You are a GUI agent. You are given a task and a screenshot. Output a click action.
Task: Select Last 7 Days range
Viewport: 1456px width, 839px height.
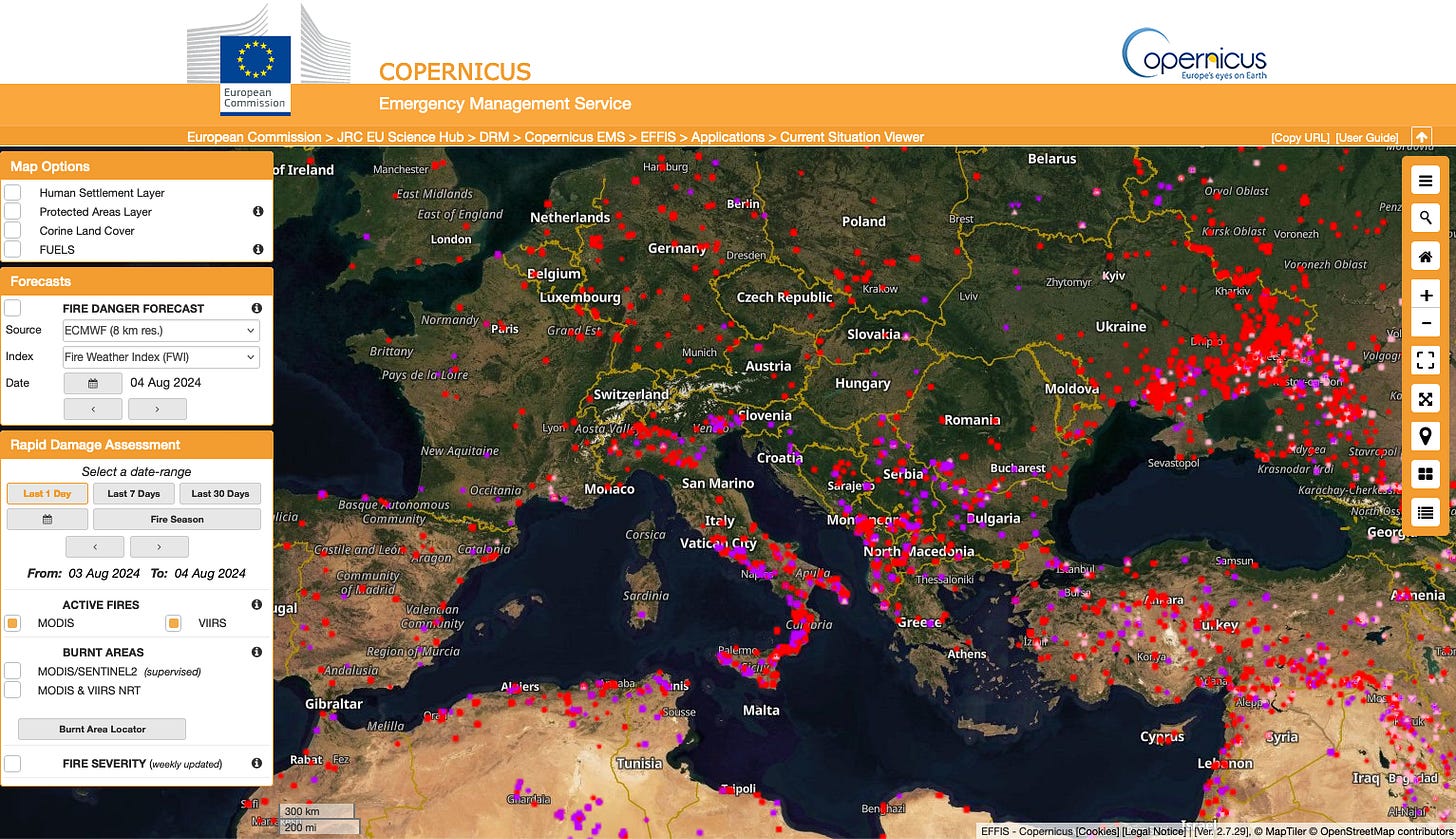134,493
